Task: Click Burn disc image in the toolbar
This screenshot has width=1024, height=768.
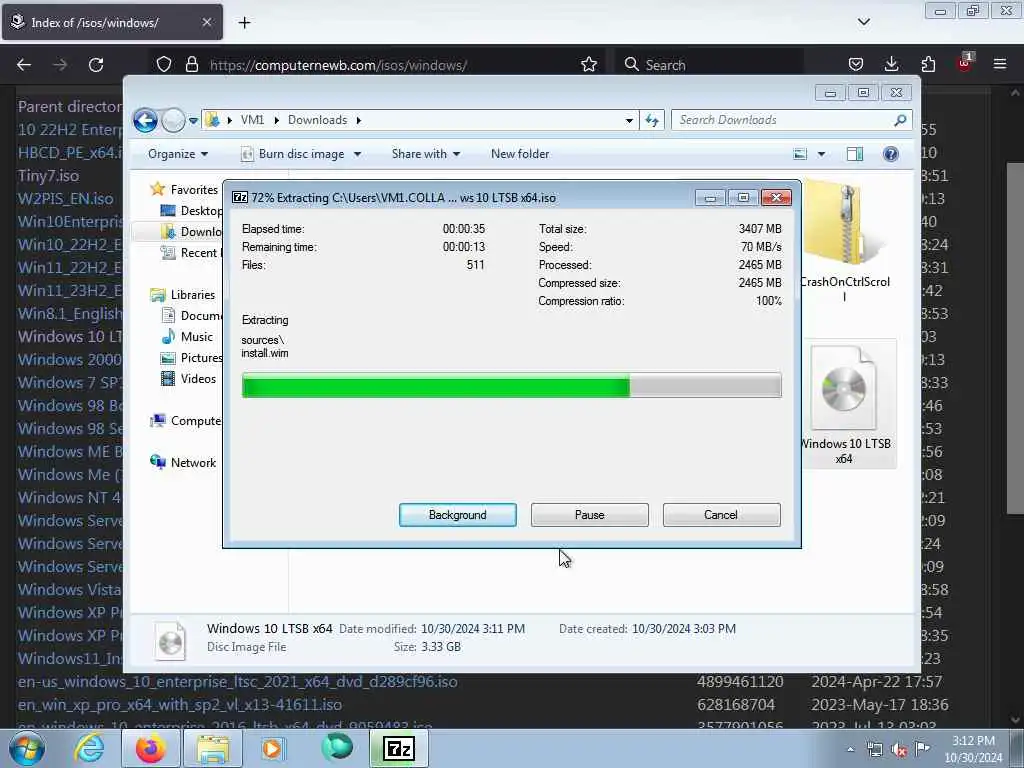Action: [x=293, y=154]
